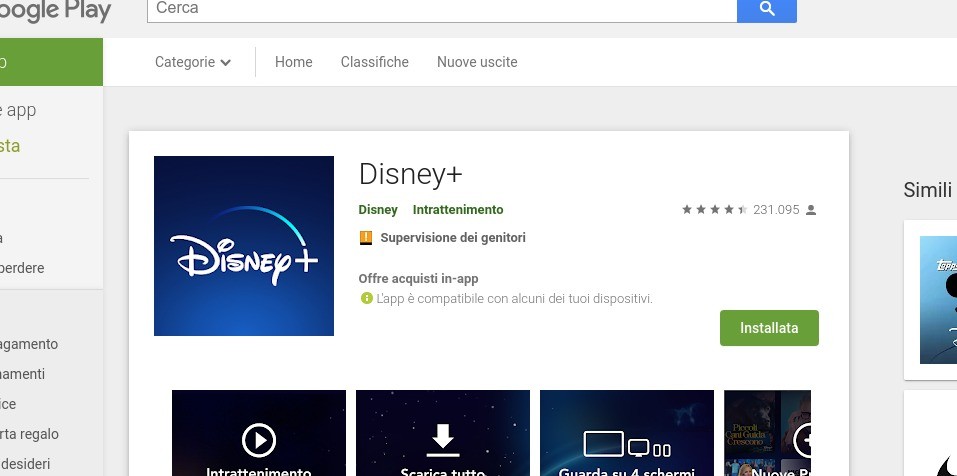Go to the Home tab
Screen dimensions: 957x476
[294, 62]
